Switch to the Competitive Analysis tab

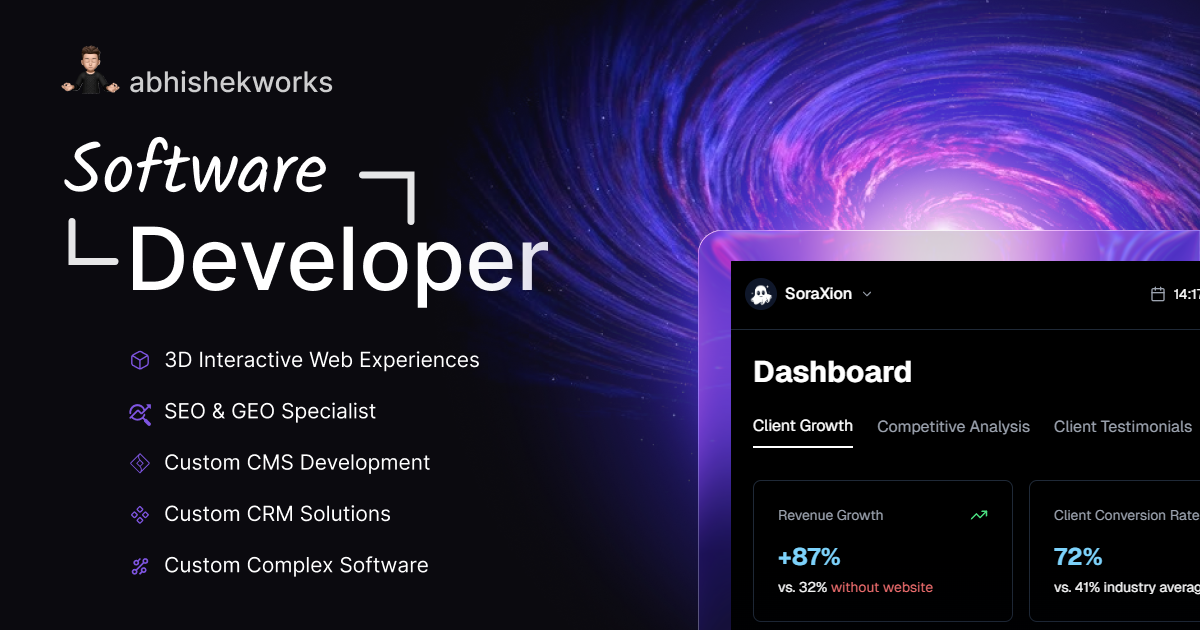(953, 427)
